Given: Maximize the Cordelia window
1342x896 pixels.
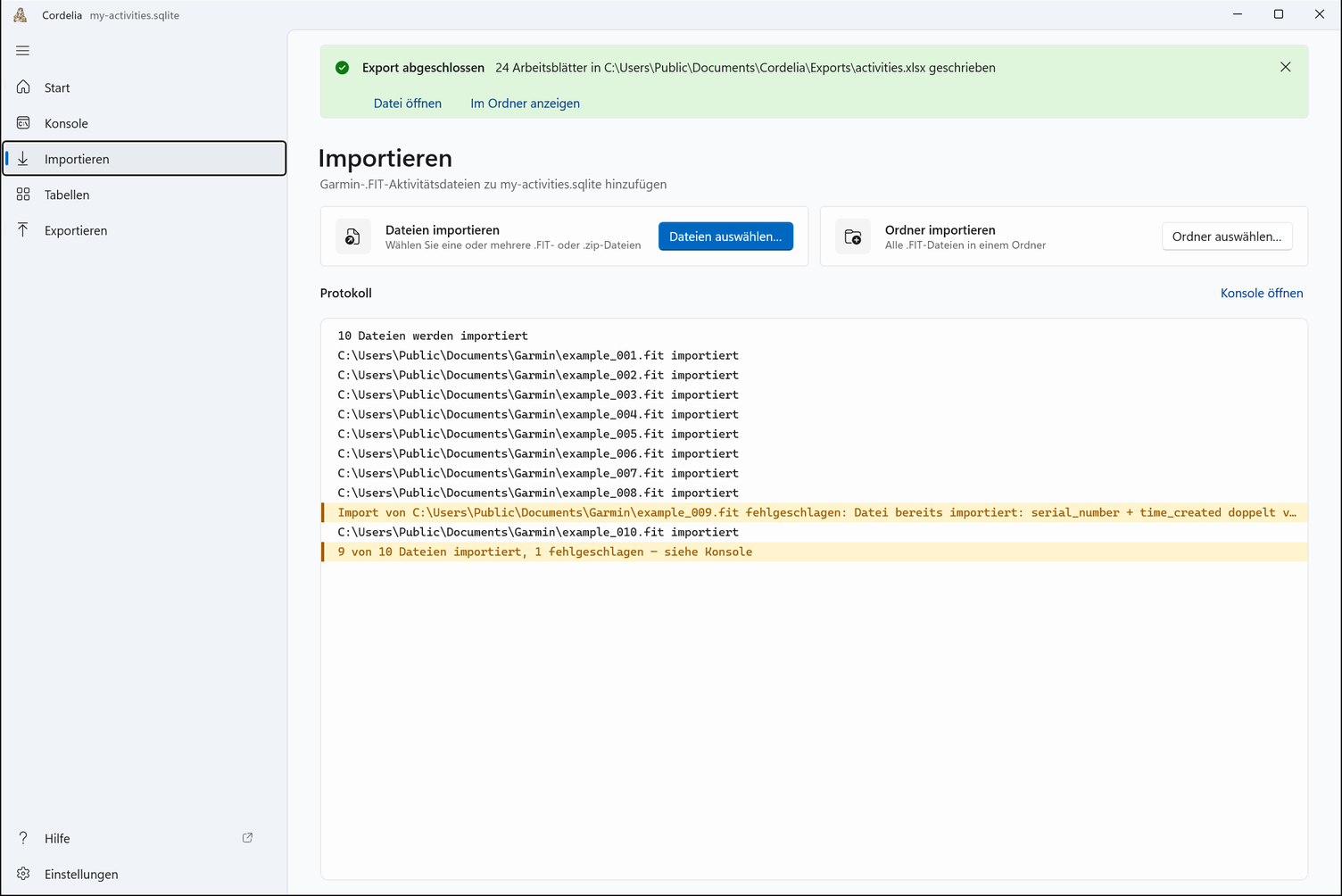Looking at the screenshot, I should [1279, 14].
